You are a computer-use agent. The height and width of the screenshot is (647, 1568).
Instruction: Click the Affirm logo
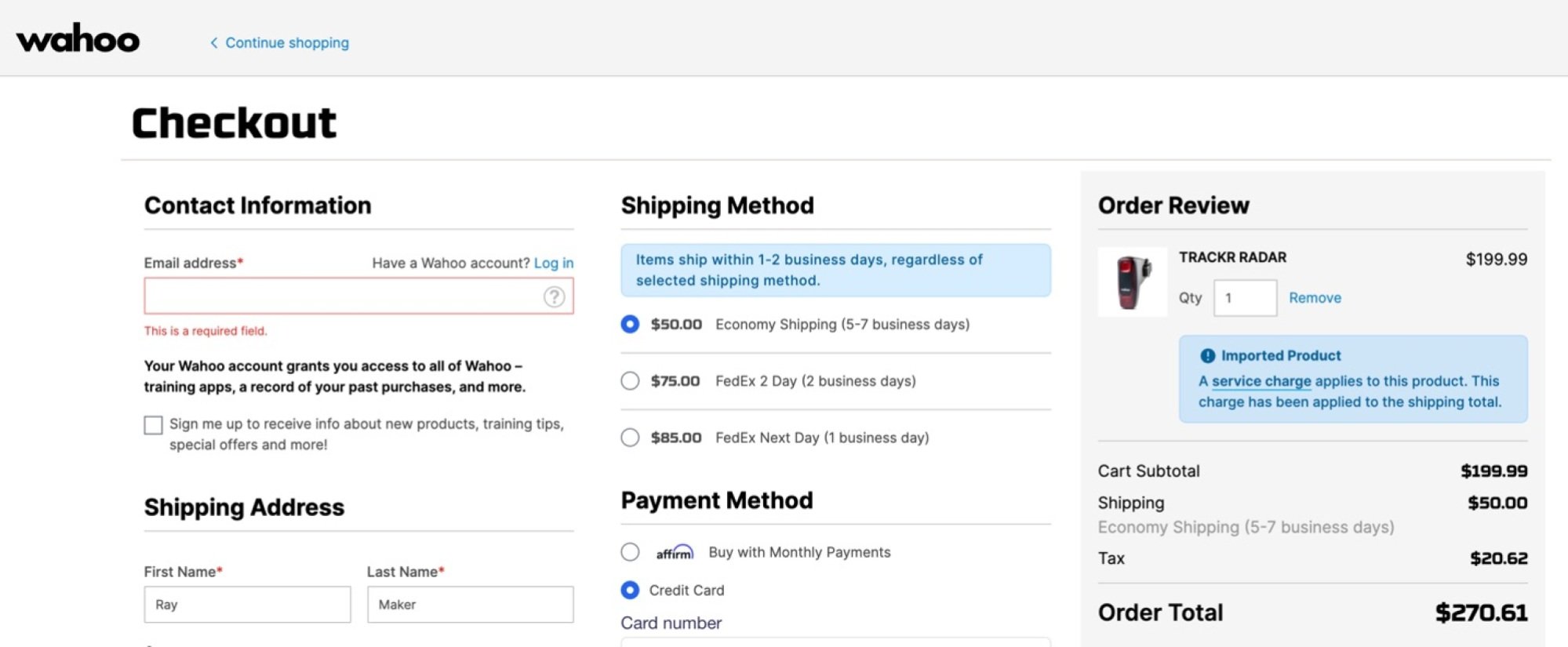(x=675, y=553)
